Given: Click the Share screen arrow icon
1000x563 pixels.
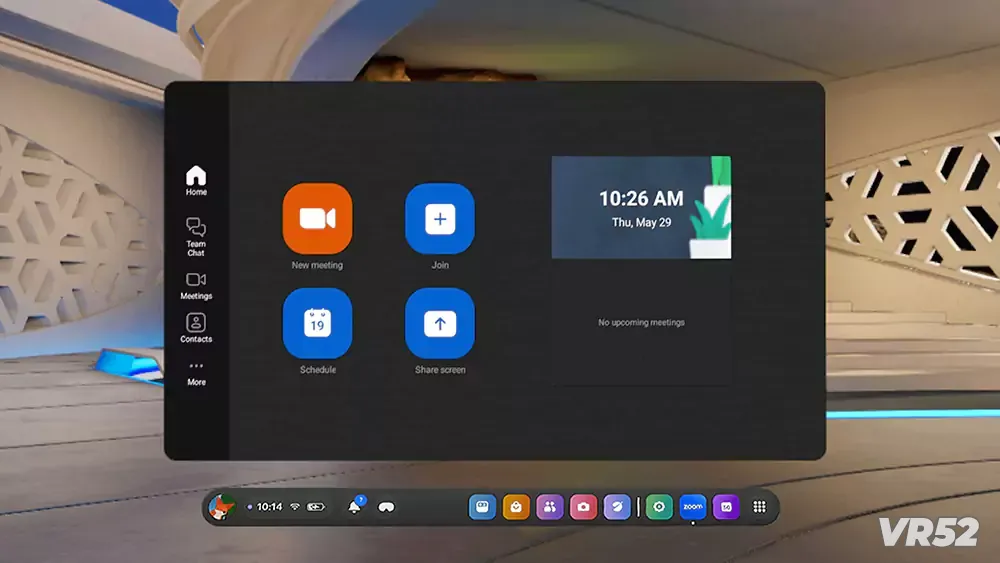Looking at the screenshot, I should coord(439,323).
